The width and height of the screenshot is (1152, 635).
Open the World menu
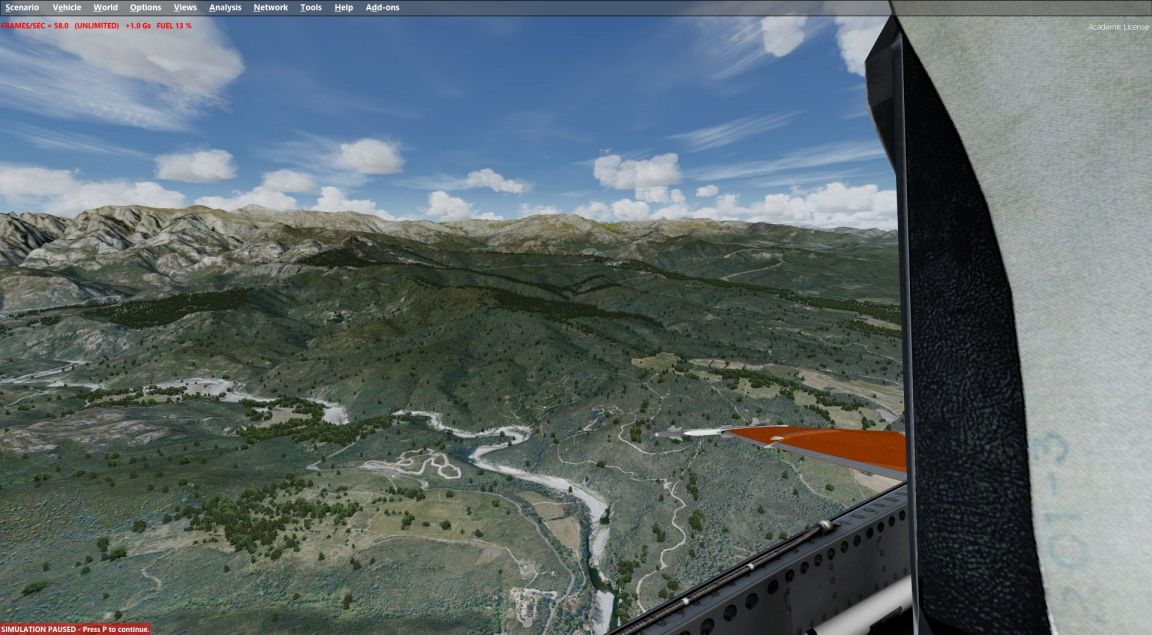[105, 7]
